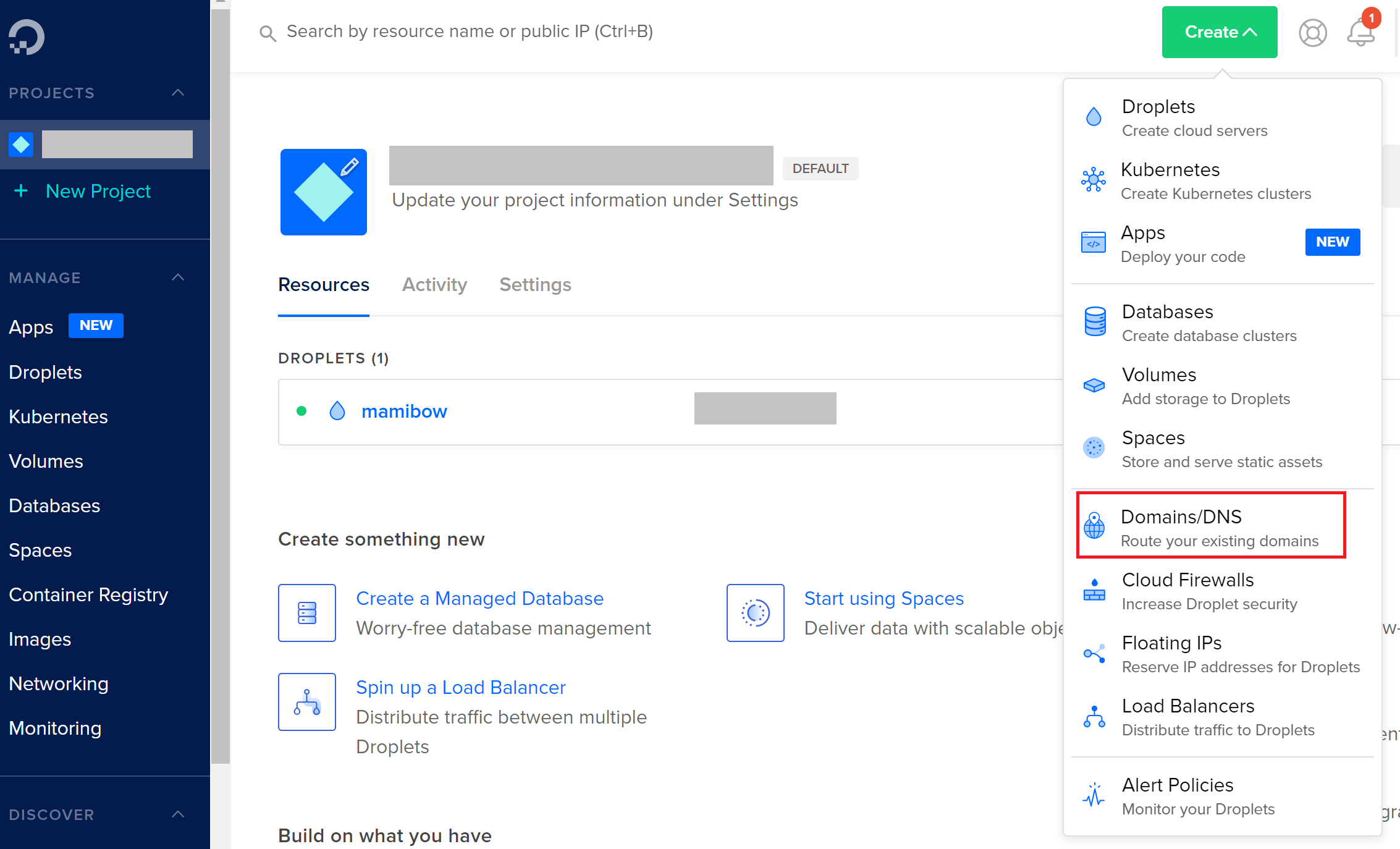Image resolution: width=1400 pixels, height=849 pixels.
Task: Click the Managed Database icon tile
Action: pos(307,613)
